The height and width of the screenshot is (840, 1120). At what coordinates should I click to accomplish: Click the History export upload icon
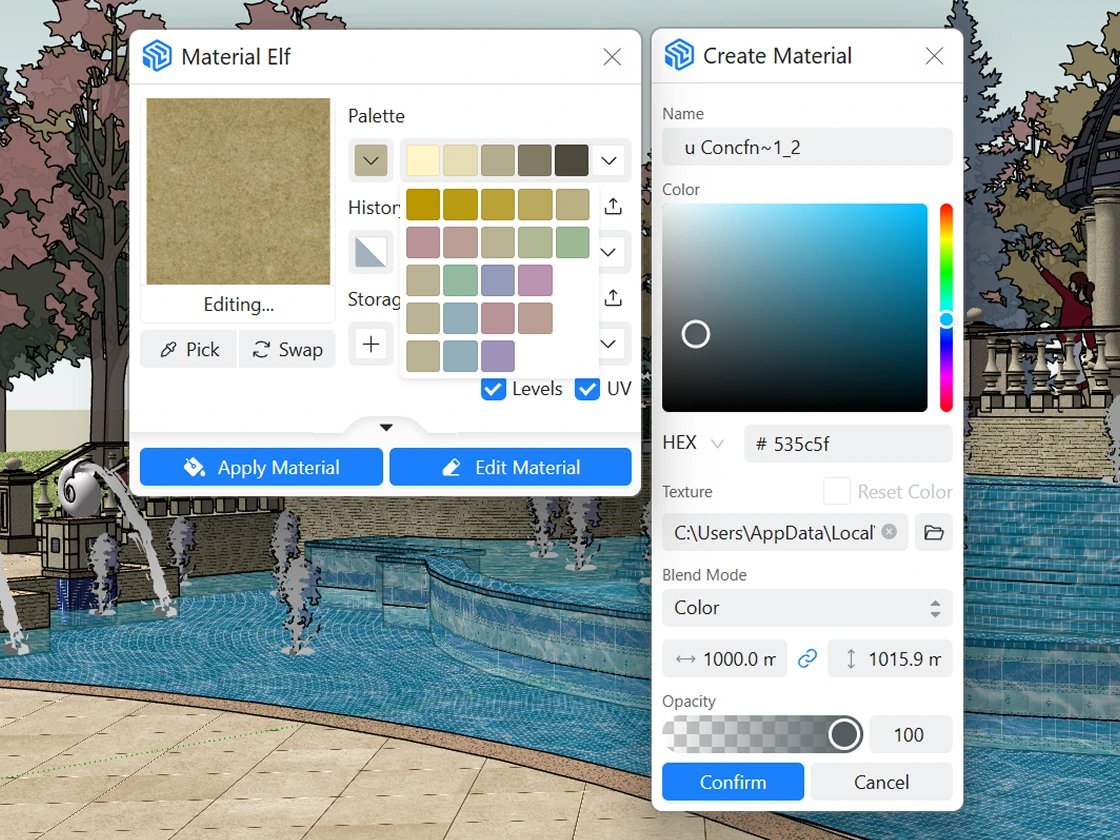[x=613, y=206]
